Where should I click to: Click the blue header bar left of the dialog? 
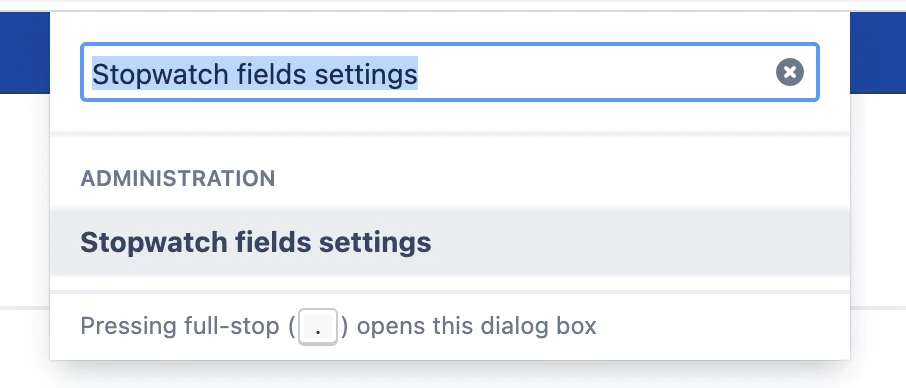25,53
